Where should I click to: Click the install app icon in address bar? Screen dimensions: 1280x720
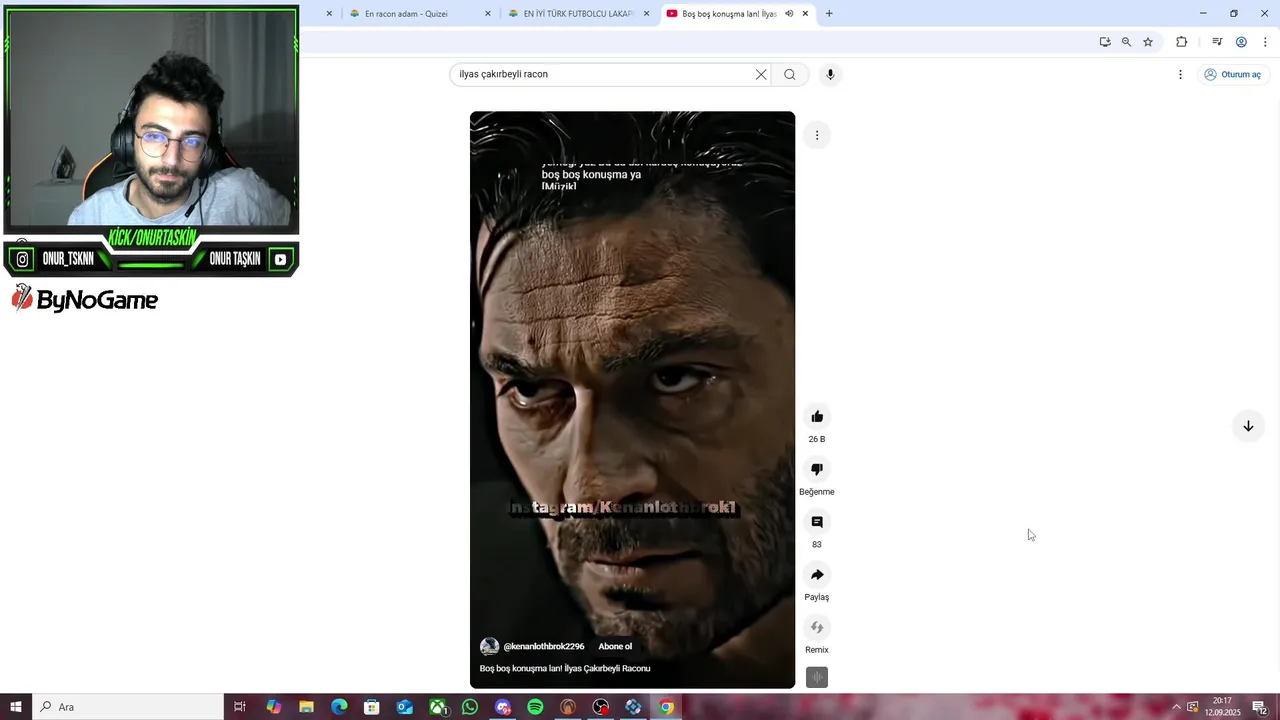click(1105, 42)
